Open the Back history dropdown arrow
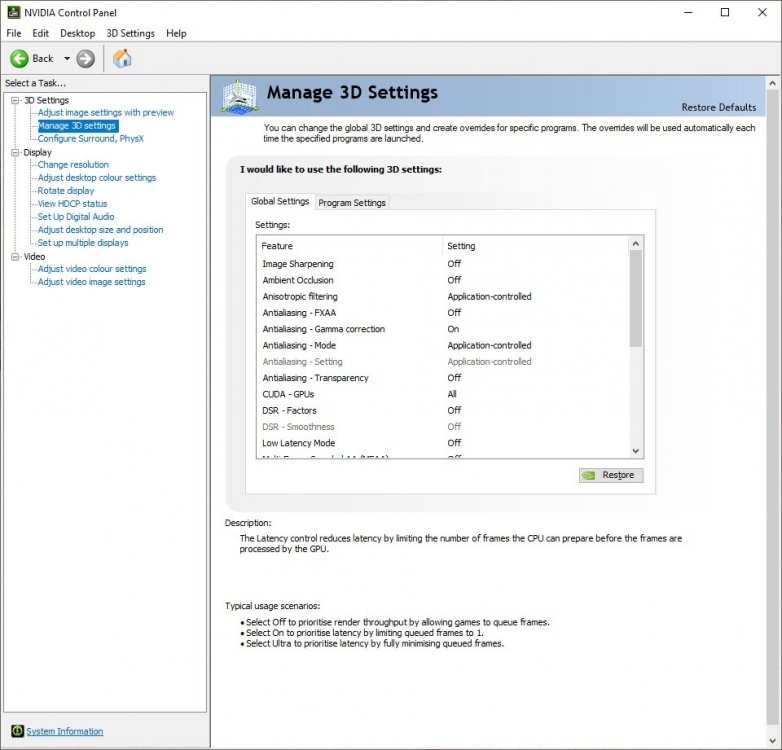Viewport: 782px width, 750px height. coord(67,59)
